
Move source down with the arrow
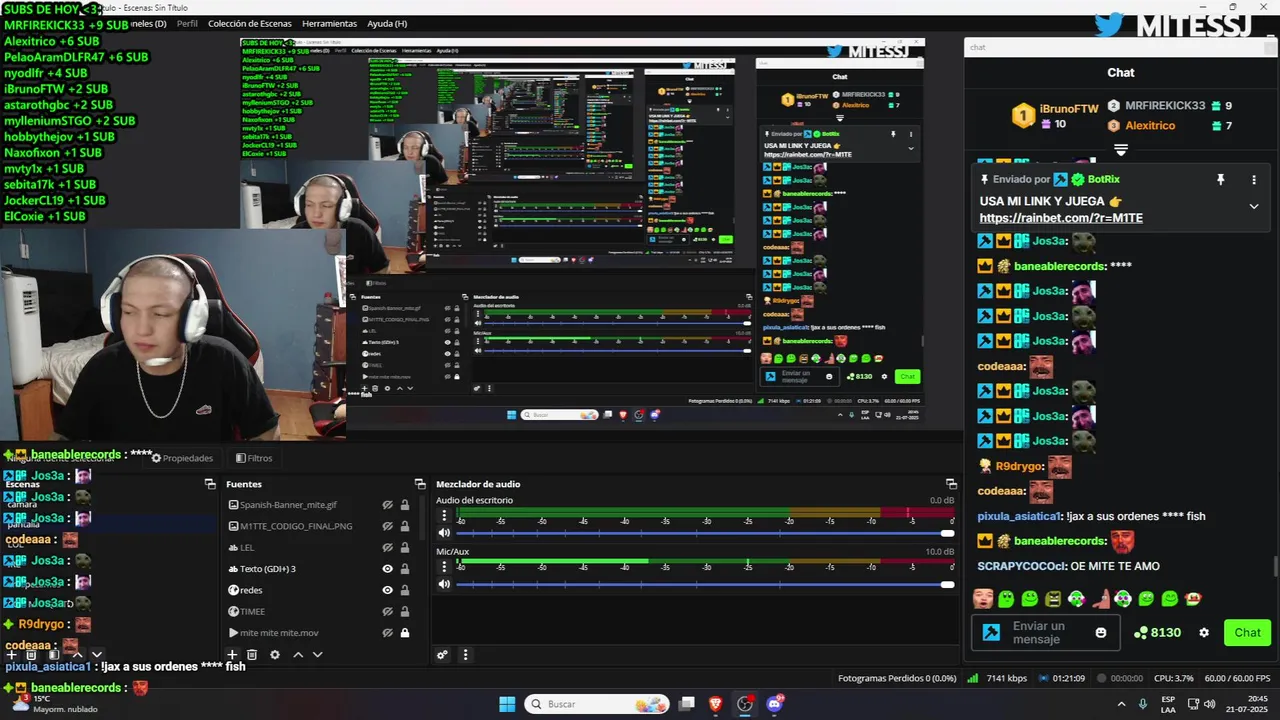point(318,655)
